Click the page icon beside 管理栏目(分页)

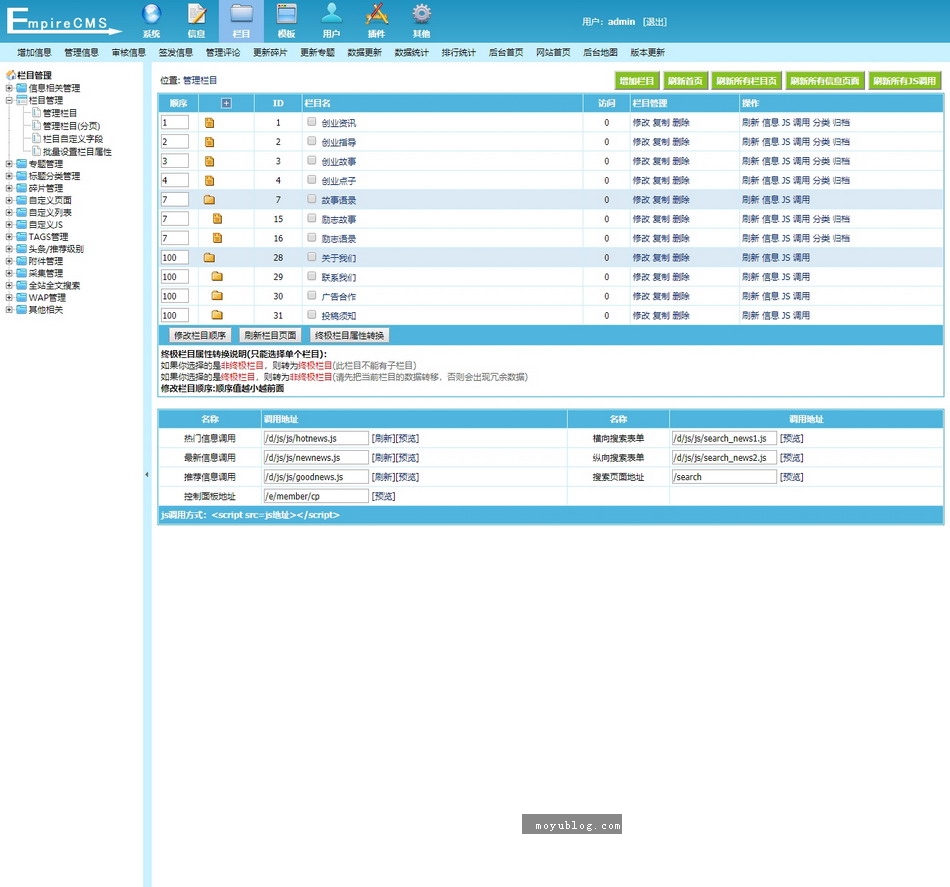click(37, 125)
